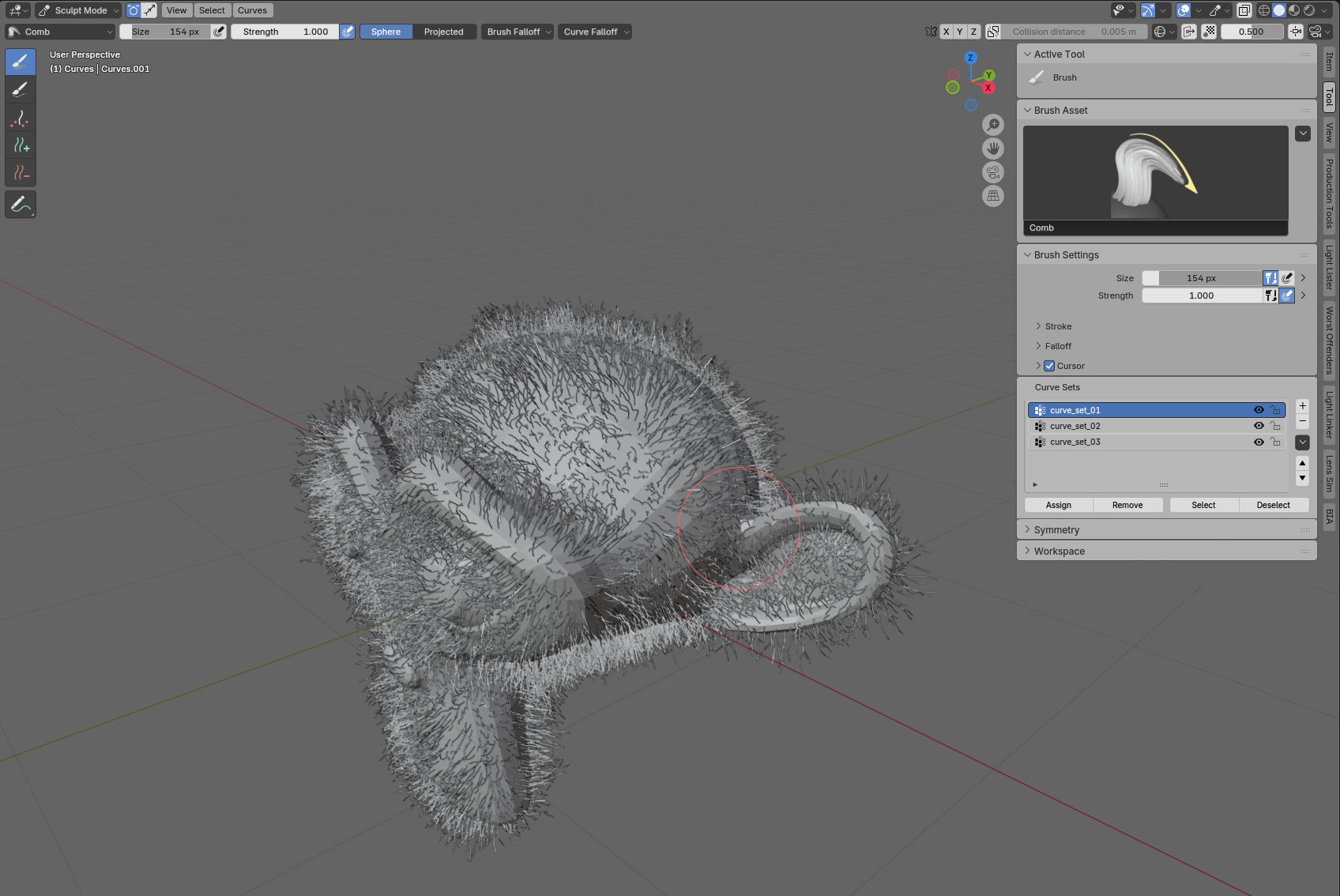Click the zoom view magnifier icon

tap(993, 125)
